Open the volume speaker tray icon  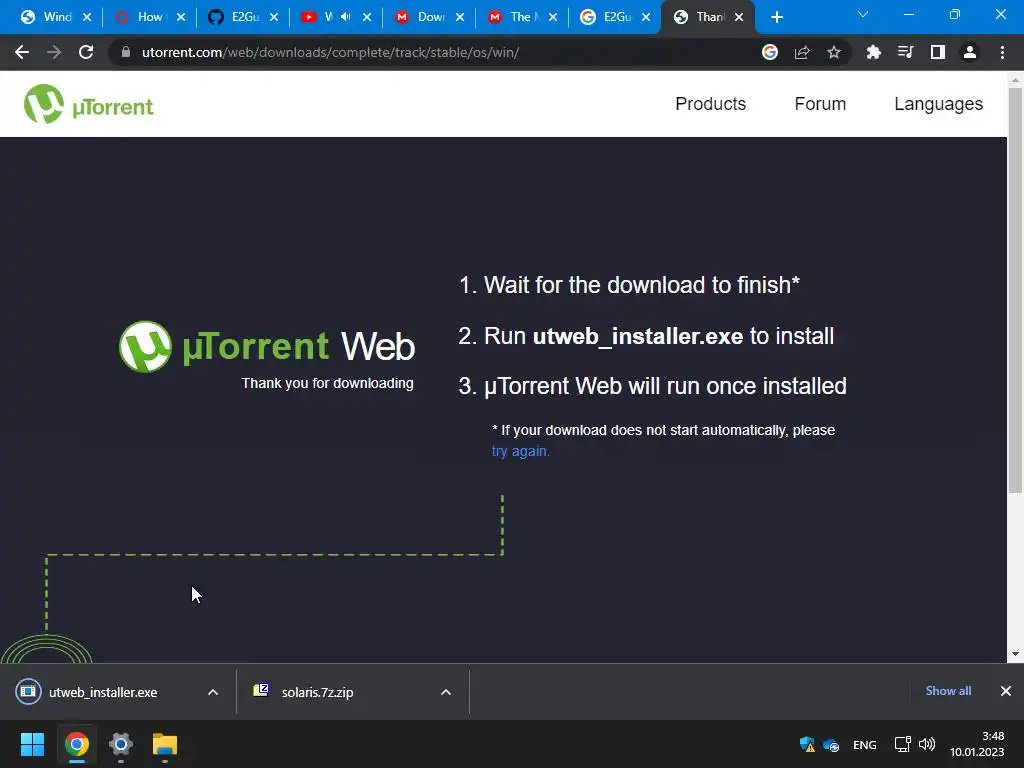tap(927, 744)
